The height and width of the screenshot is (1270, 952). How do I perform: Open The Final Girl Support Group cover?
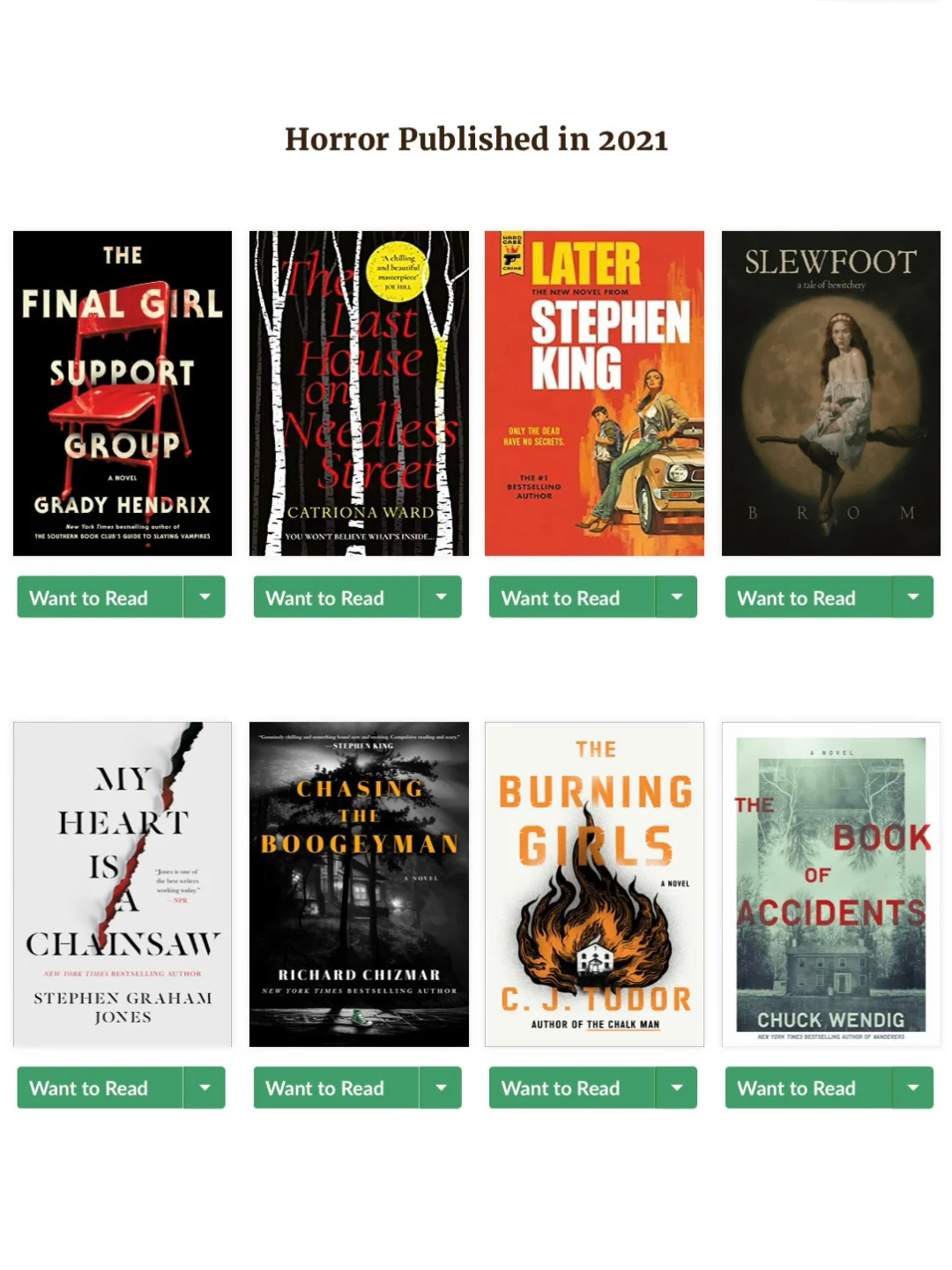(x=123, y=393)
